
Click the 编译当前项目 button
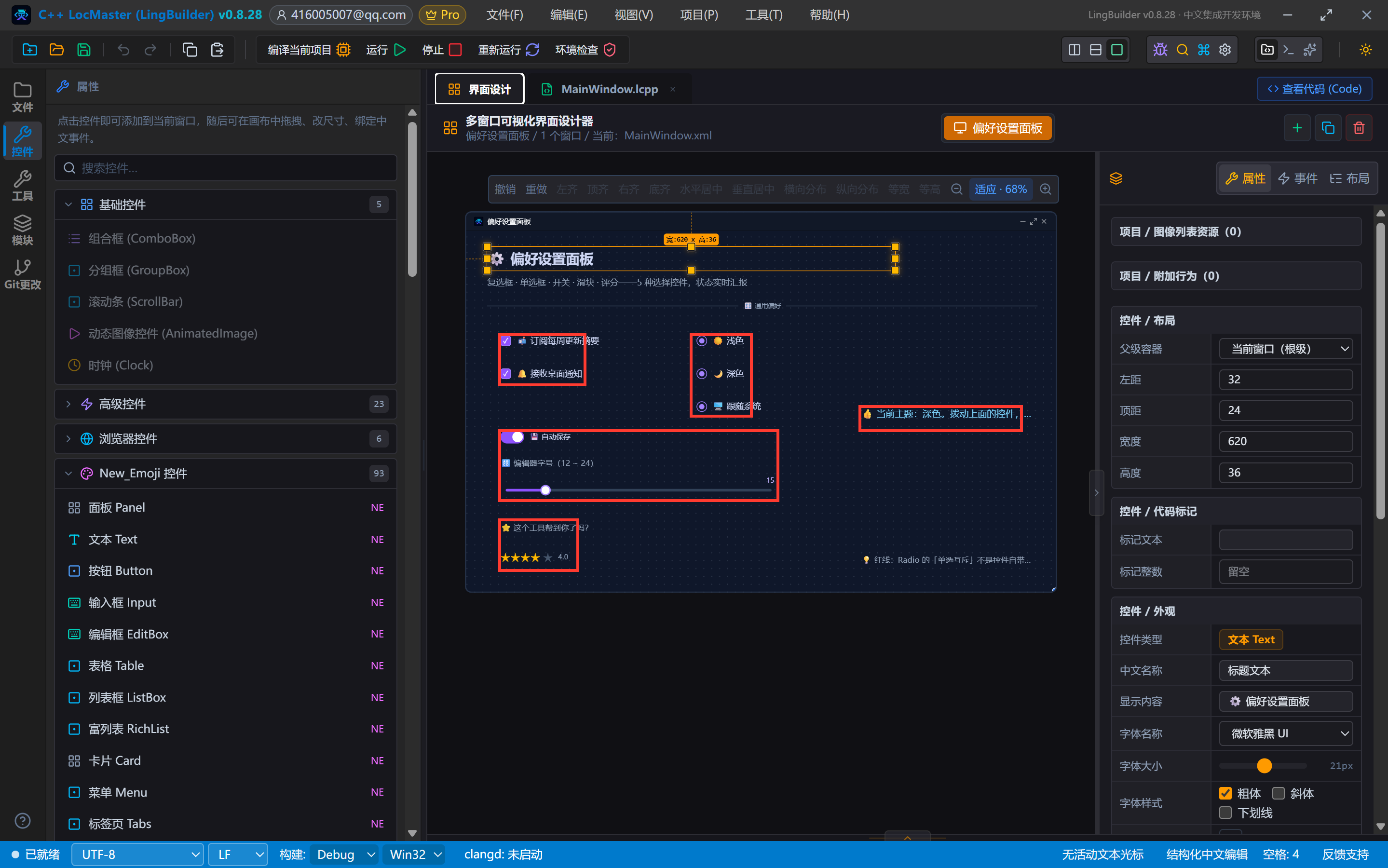[x=309, y=50]
